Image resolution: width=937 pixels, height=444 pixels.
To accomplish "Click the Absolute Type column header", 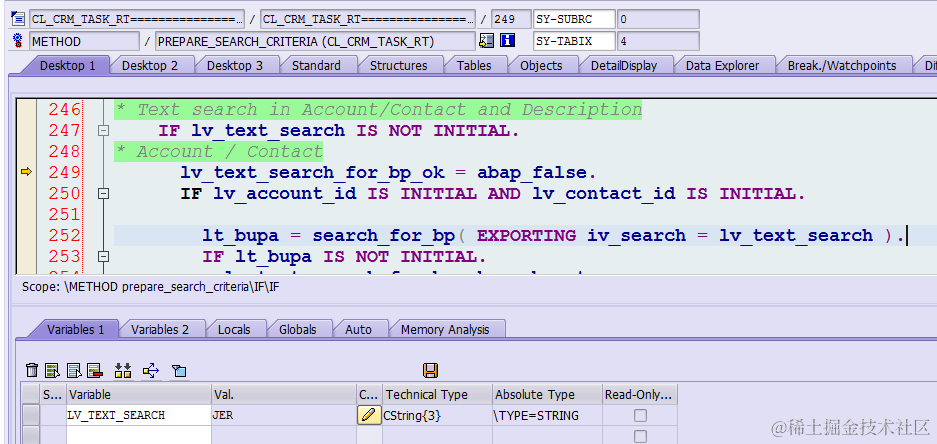I will pos(547,394).
